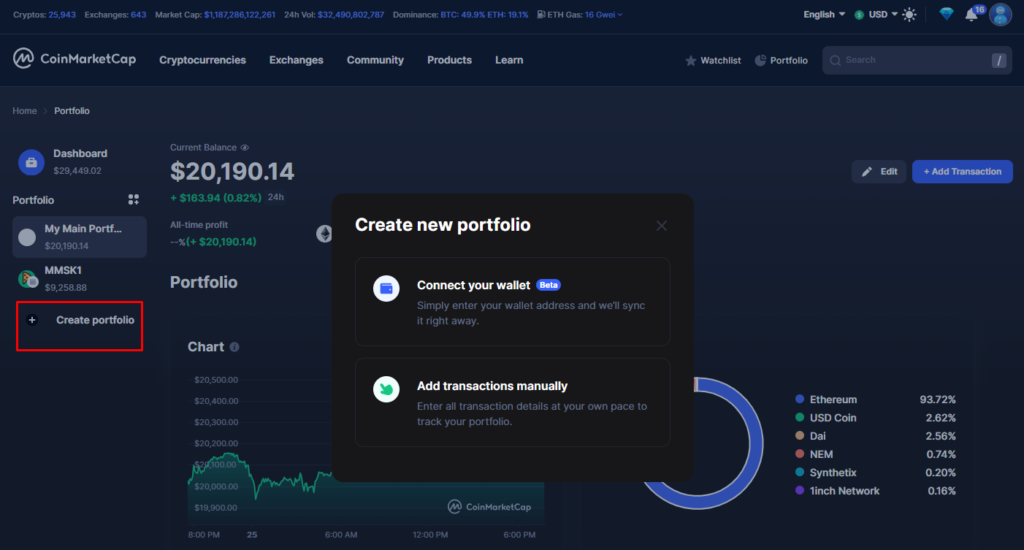Click the USD Coin legend color dot

click(x=799, y=417)
